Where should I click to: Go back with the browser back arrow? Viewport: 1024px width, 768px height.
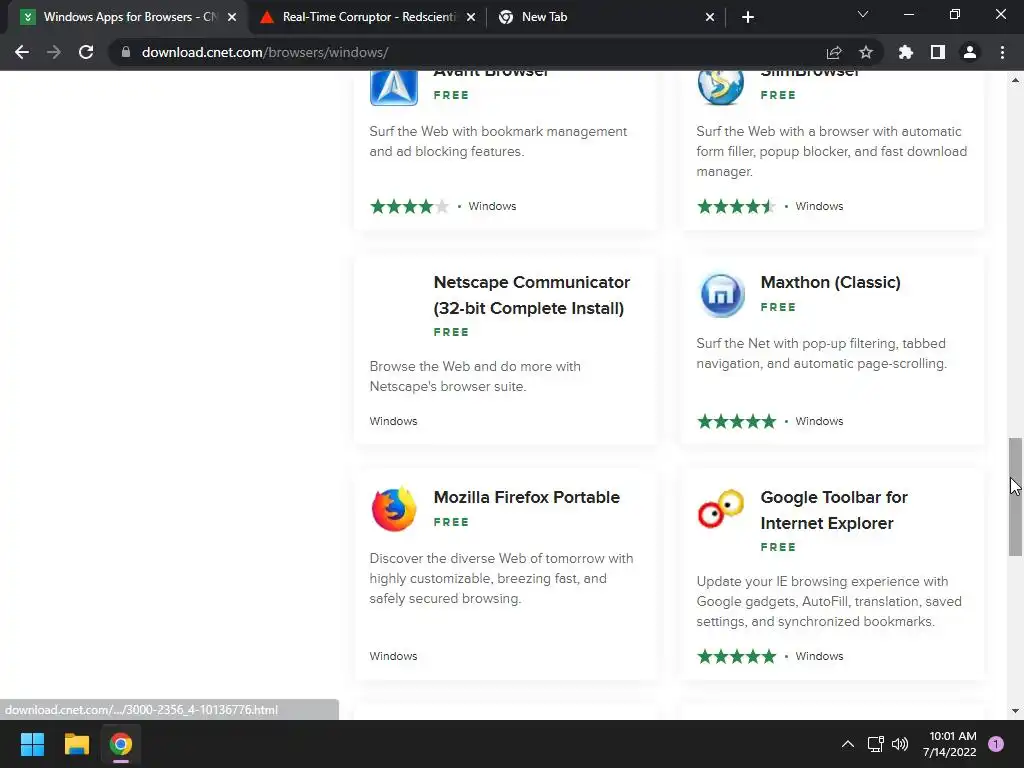tap(22, 52)
